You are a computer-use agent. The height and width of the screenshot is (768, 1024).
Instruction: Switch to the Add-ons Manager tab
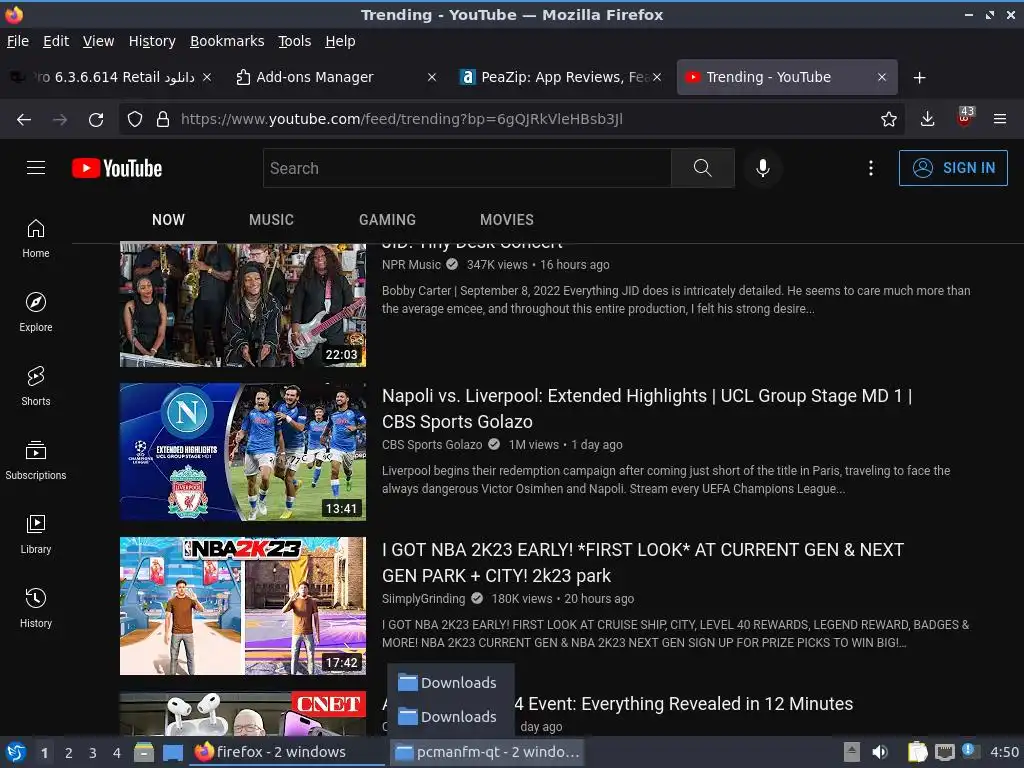[336, 77]
